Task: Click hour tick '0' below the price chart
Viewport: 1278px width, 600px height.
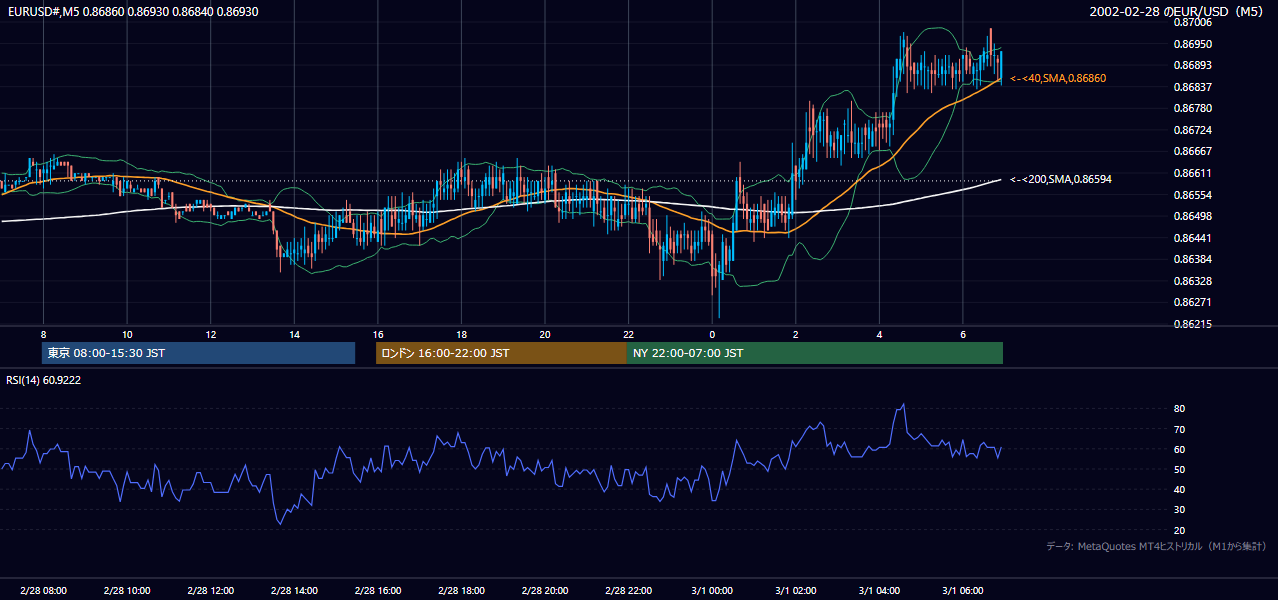Action: 712,334
